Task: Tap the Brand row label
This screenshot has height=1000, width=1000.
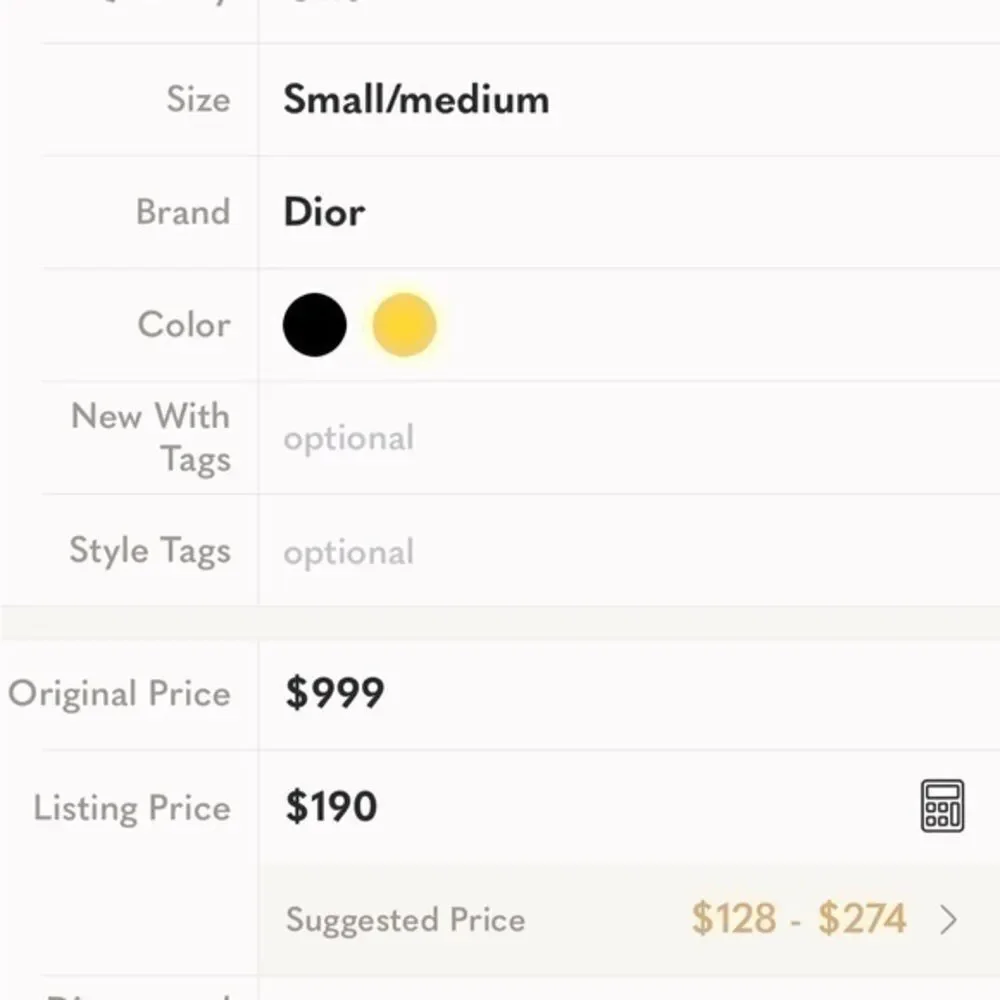Action: point(183,212)
